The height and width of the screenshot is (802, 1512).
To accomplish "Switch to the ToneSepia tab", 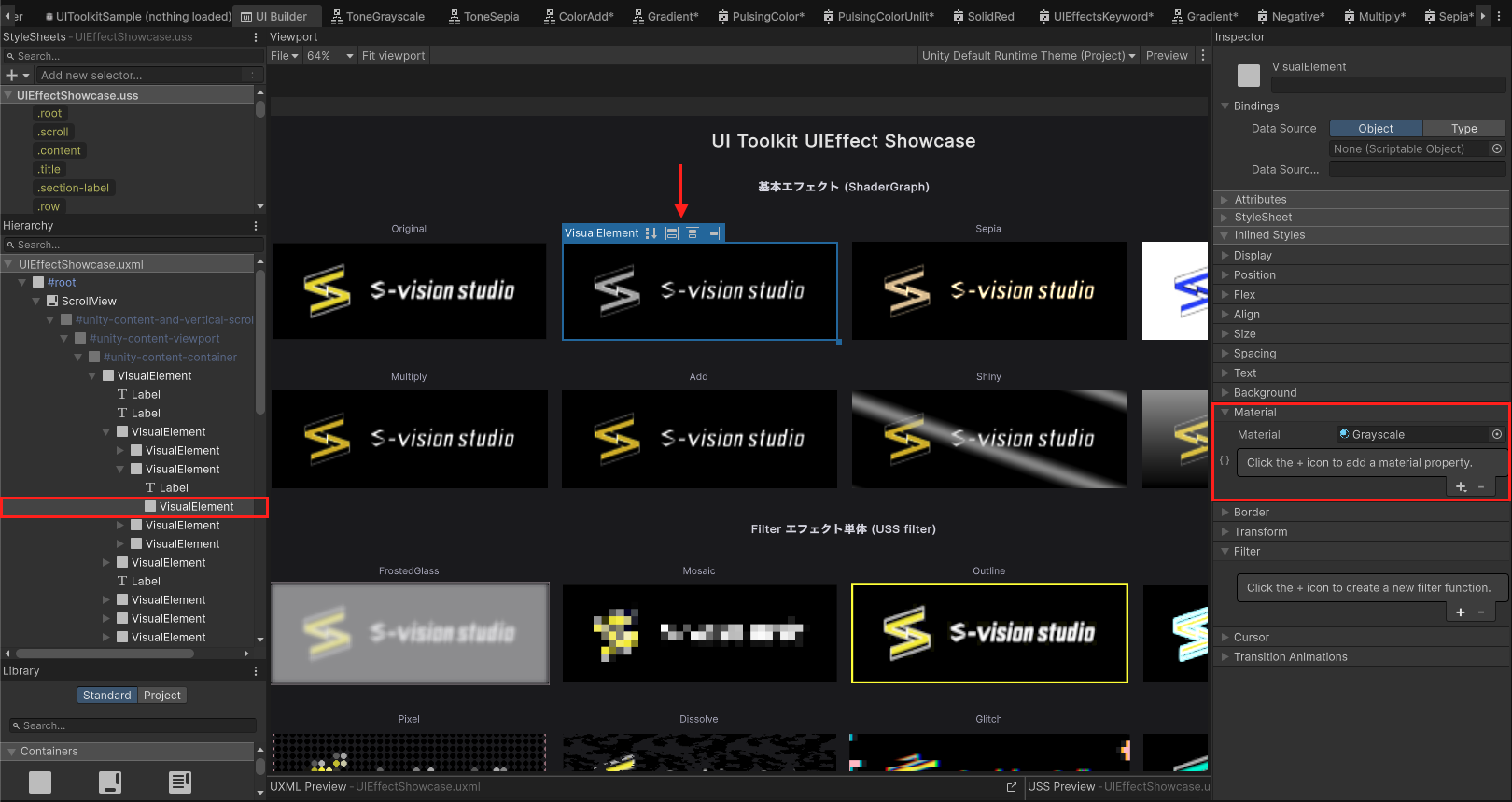I will coord(483,16).
